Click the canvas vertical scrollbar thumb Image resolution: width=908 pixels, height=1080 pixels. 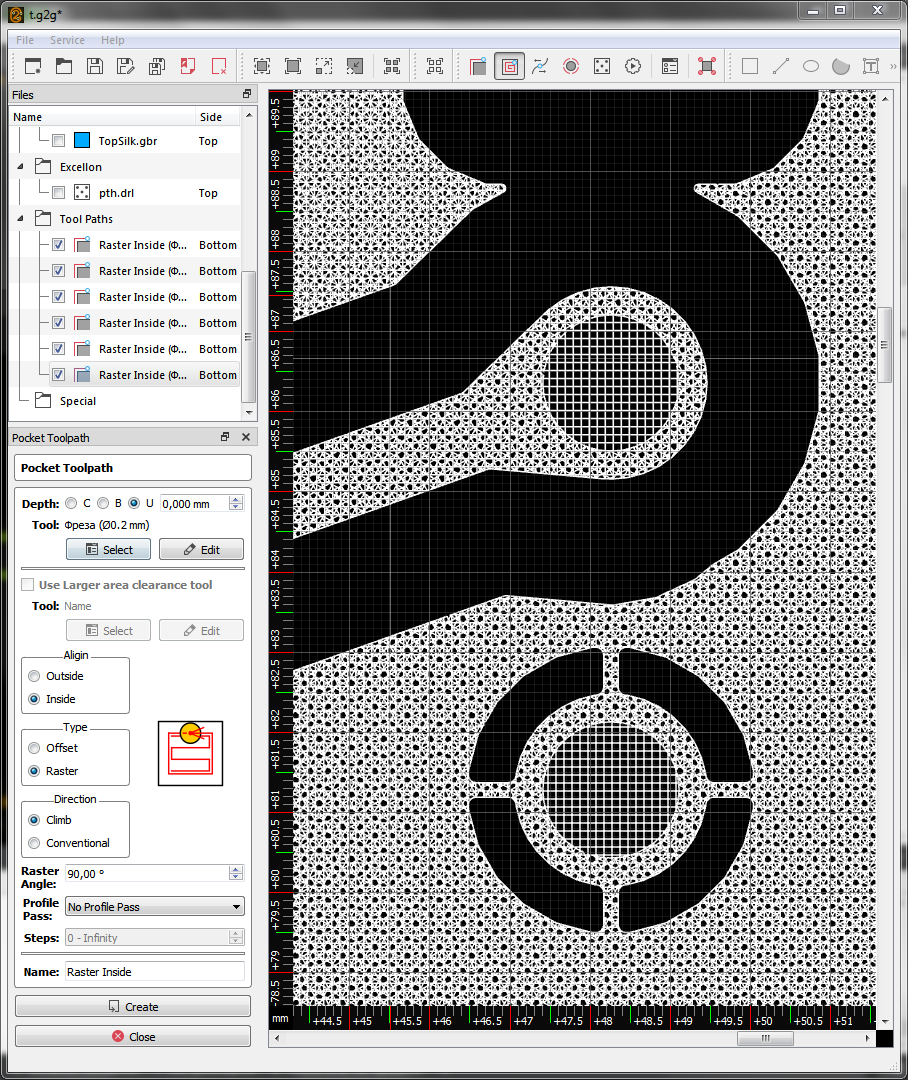885,344
